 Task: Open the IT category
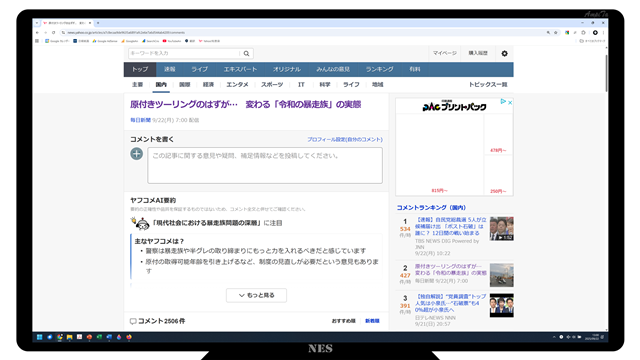(x=301, y=84)
